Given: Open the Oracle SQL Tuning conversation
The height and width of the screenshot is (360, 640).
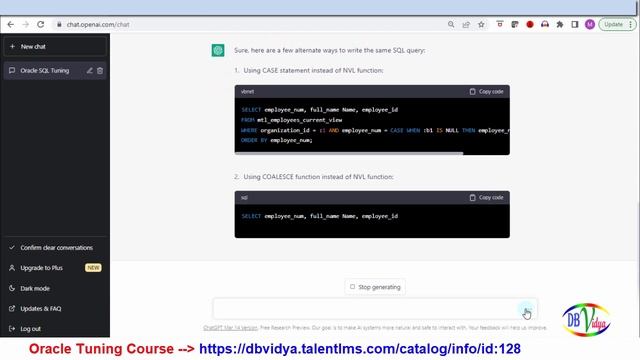Looking at the screenshot, I should pos(45,71).
